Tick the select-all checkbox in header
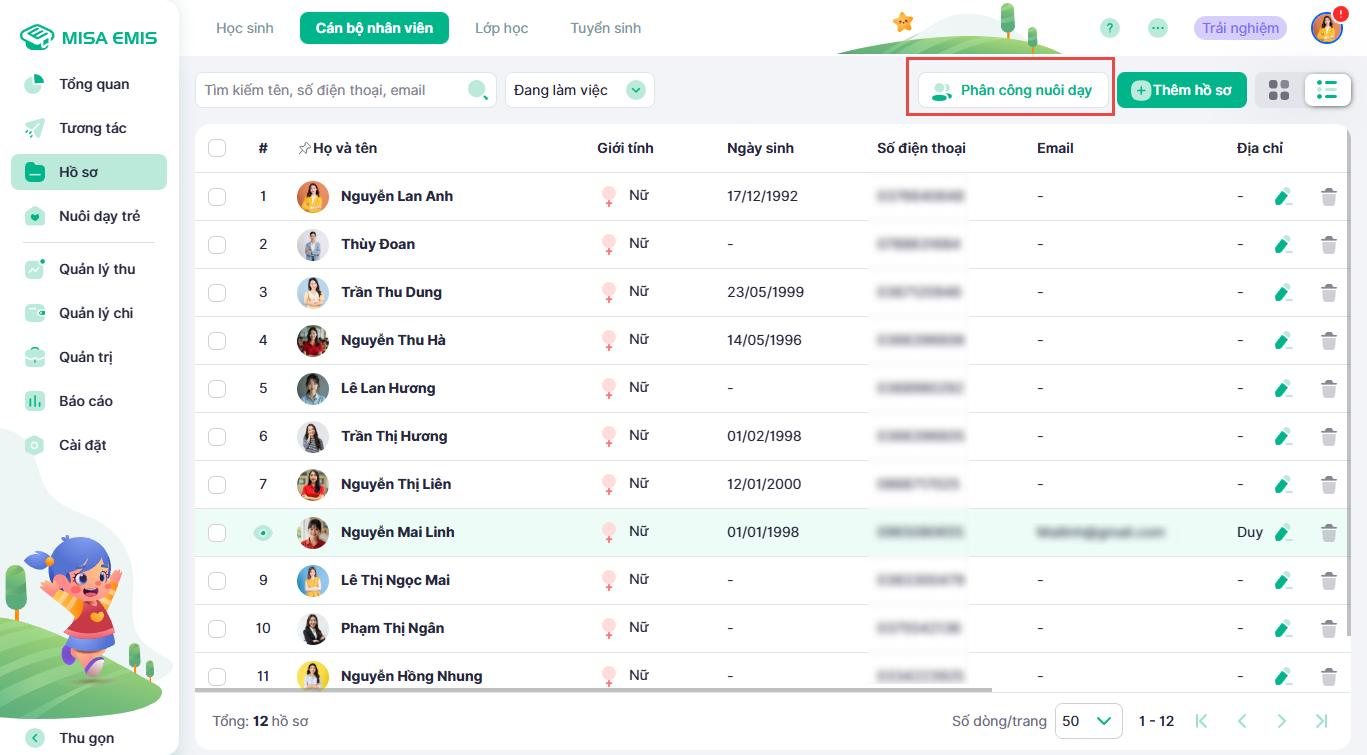This screenshot has width=1367, height=755. click(217, 148)
